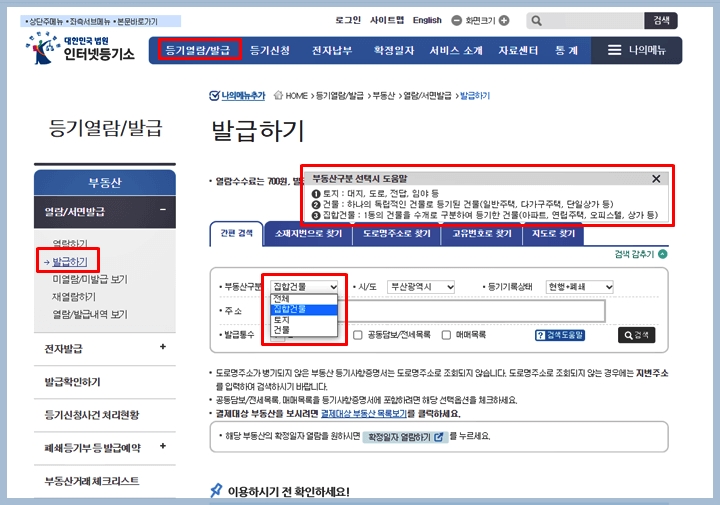
Task: Click the 확정일자 열람하기 external link icon
Action: pyautogui.click(x=439, y=437)
